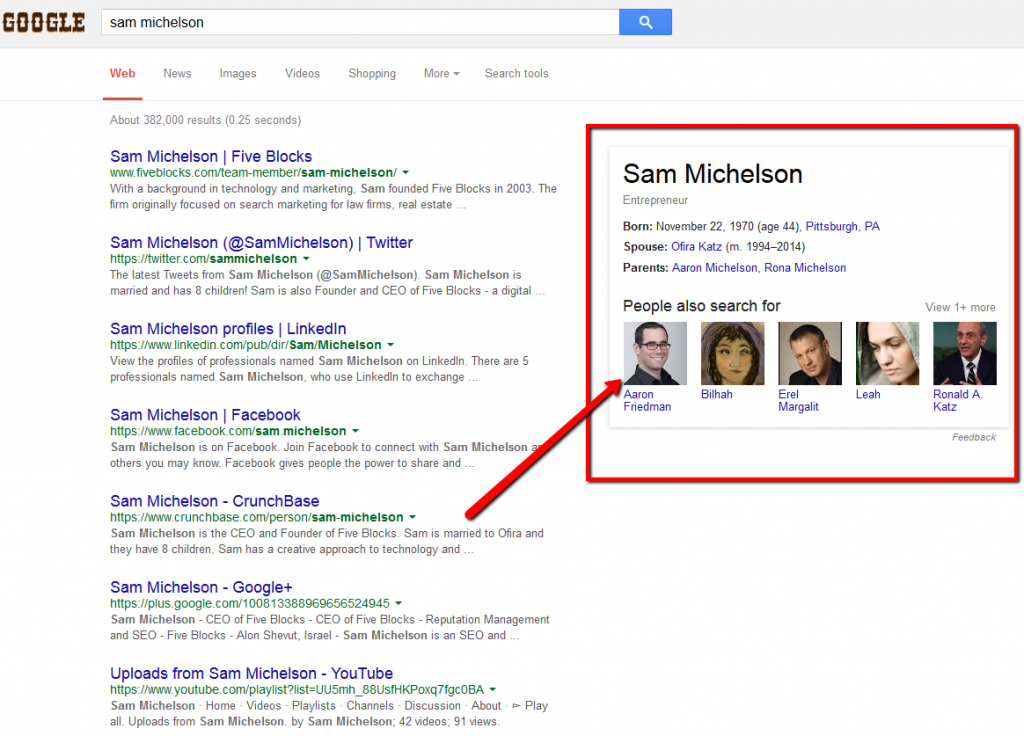Click the linkedin.com/pub/dir green URL text

[246, 345]
